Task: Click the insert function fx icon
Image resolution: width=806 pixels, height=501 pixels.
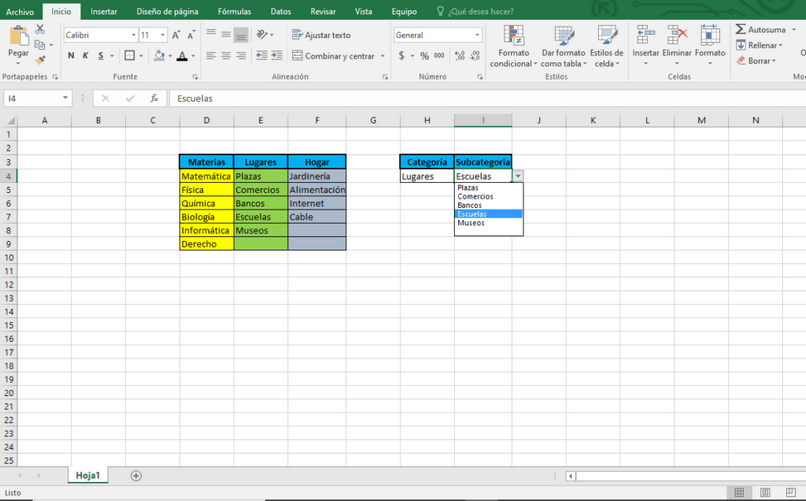Action: click(x=154, y=98)
